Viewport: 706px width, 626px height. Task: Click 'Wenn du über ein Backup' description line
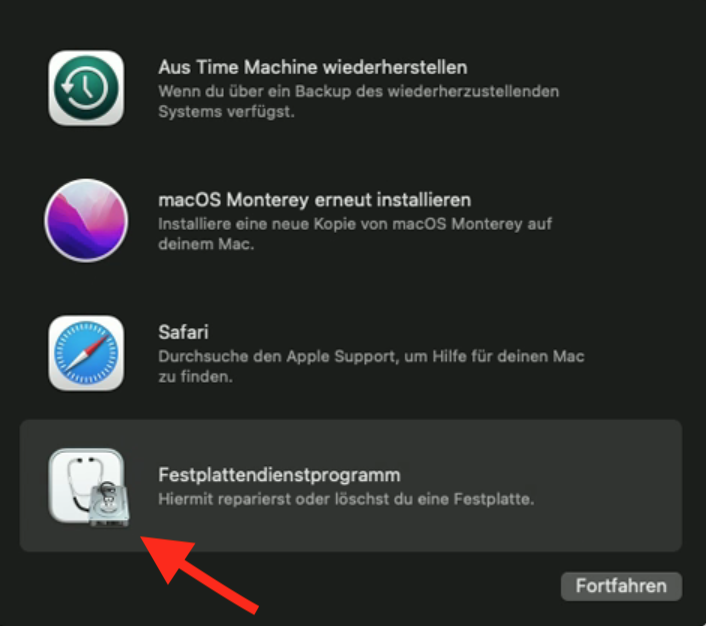click(x=358, y=91)
